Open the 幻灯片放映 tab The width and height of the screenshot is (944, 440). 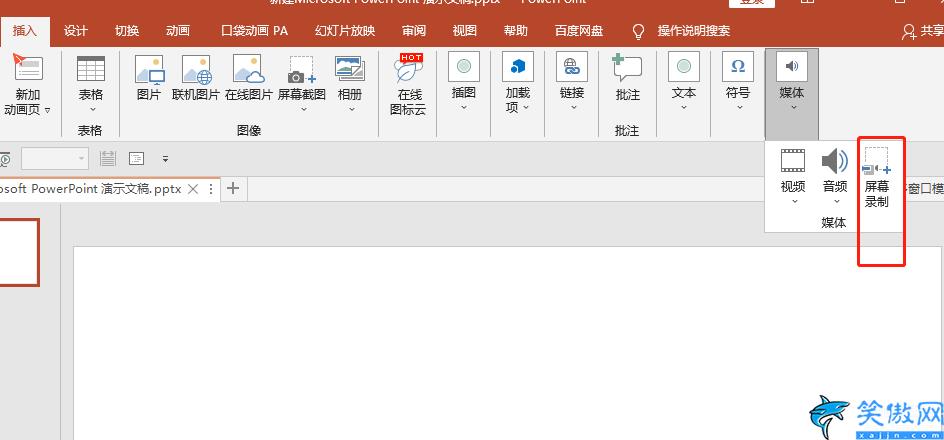pyautogui.click(x=345, y=31)
